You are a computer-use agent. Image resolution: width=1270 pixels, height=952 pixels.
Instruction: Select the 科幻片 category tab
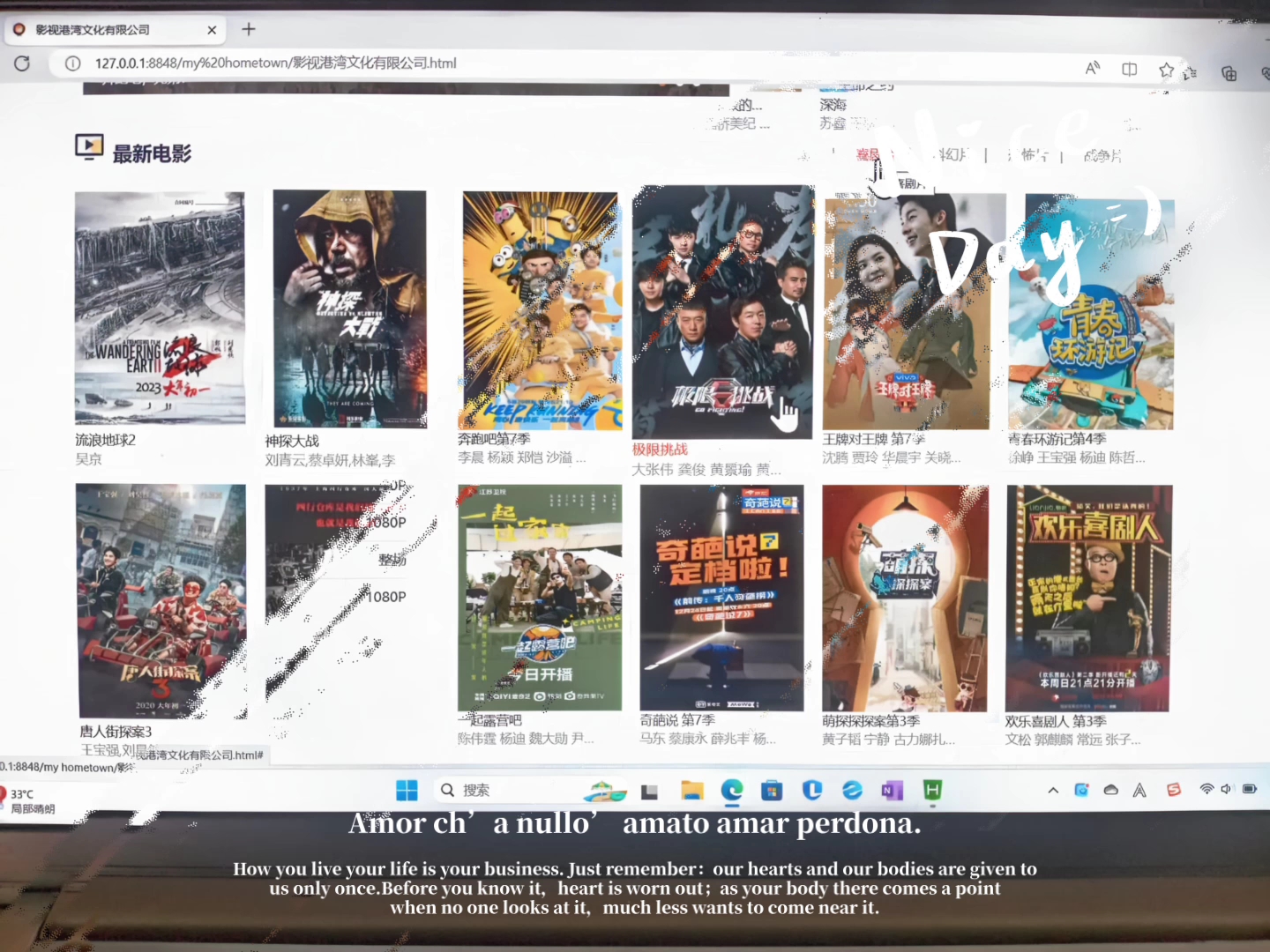[x=951, y=154]
